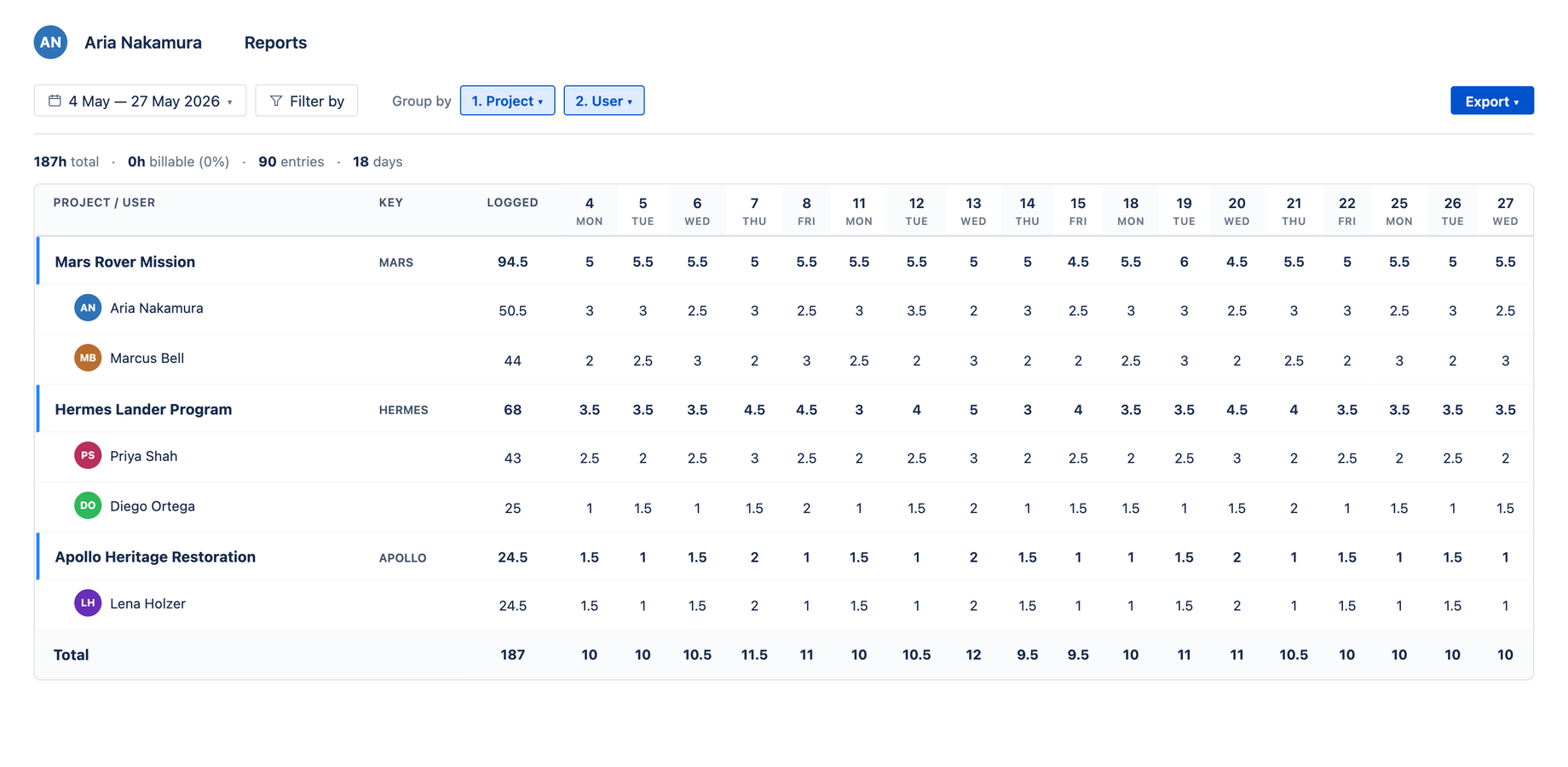Click Aria Nakamura's logged total 50.5

point(512,311)
